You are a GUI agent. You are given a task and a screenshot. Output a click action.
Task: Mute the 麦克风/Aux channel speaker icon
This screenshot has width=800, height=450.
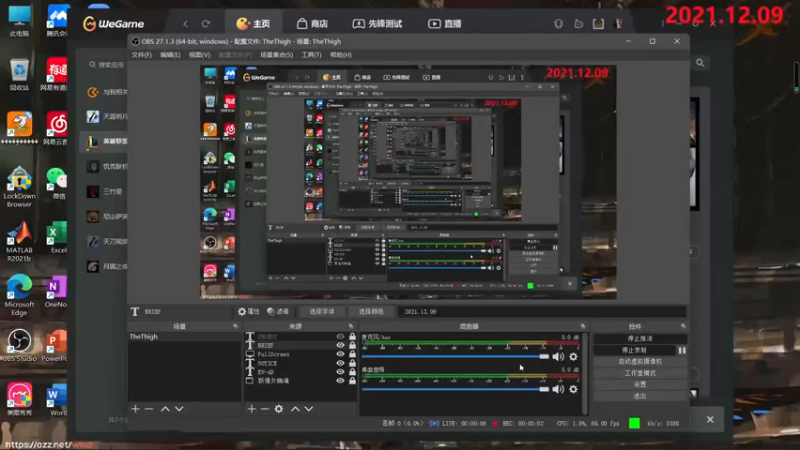[558, 357]
